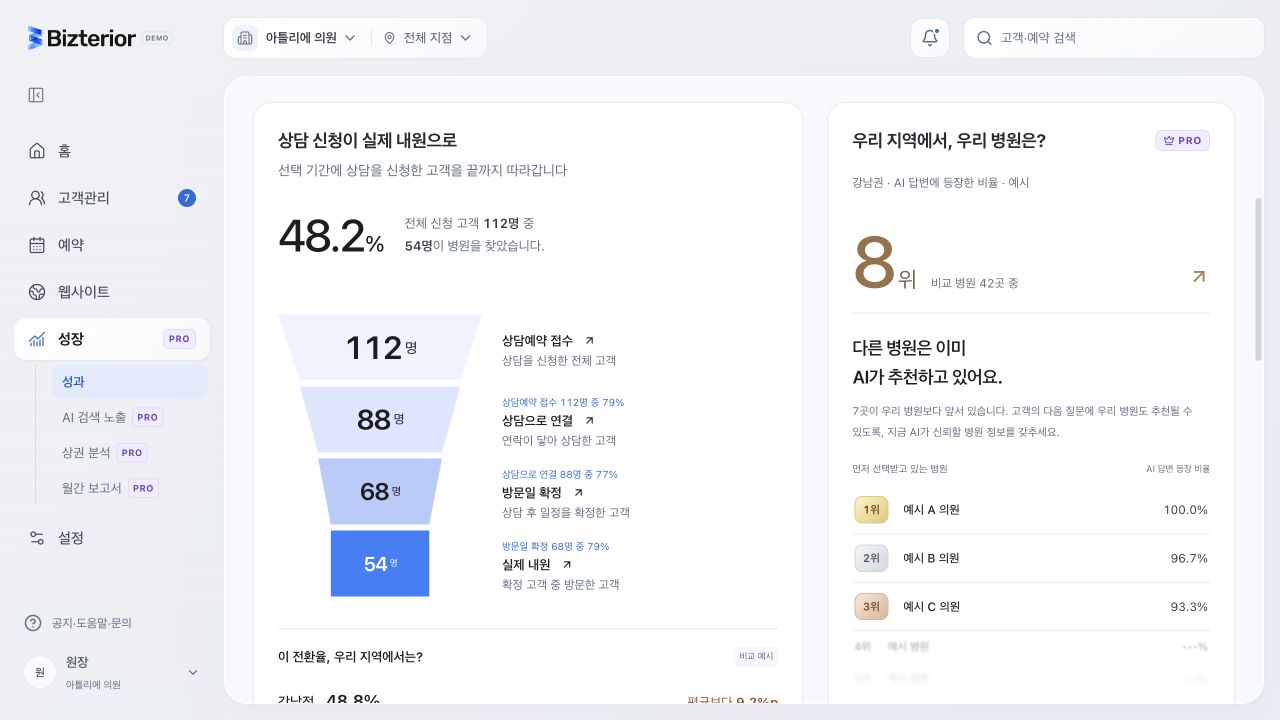The height and width of the screenshot is (720, 1280).
Task: Open the 웹사이트 menu
Action: click(112, 292)
